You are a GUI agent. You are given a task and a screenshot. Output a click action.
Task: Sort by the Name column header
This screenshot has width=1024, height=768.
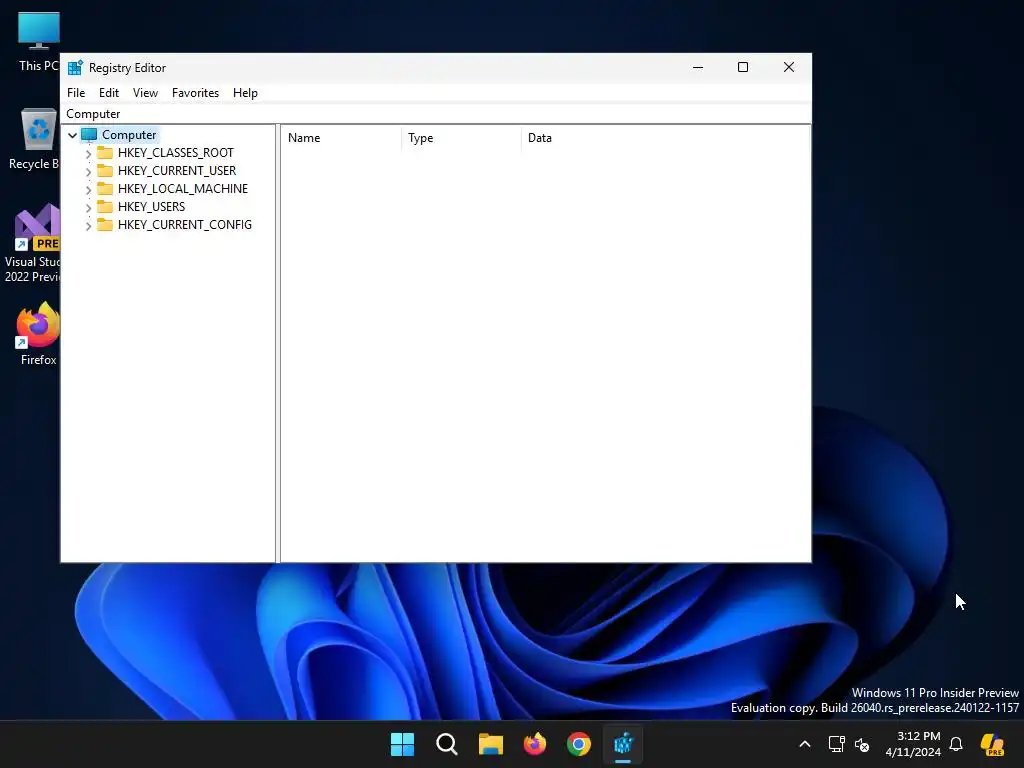(342, 138)
